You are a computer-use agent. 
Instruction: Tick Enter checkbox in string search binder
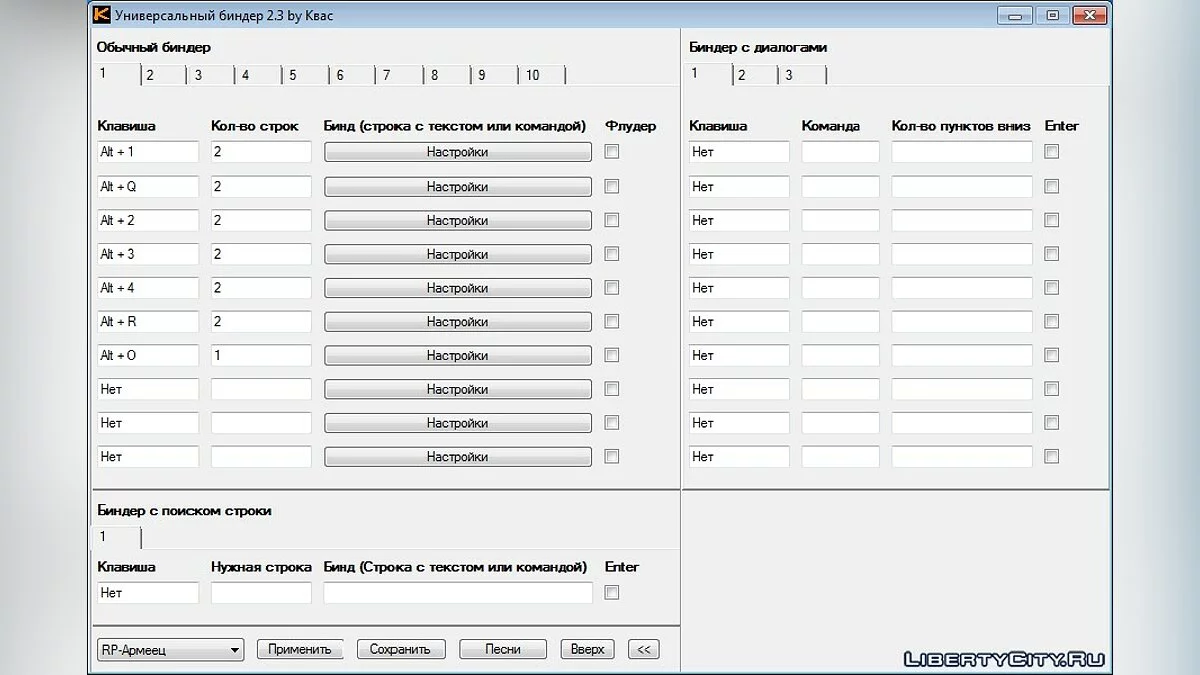pyautogui.click(x=612, y=592)
